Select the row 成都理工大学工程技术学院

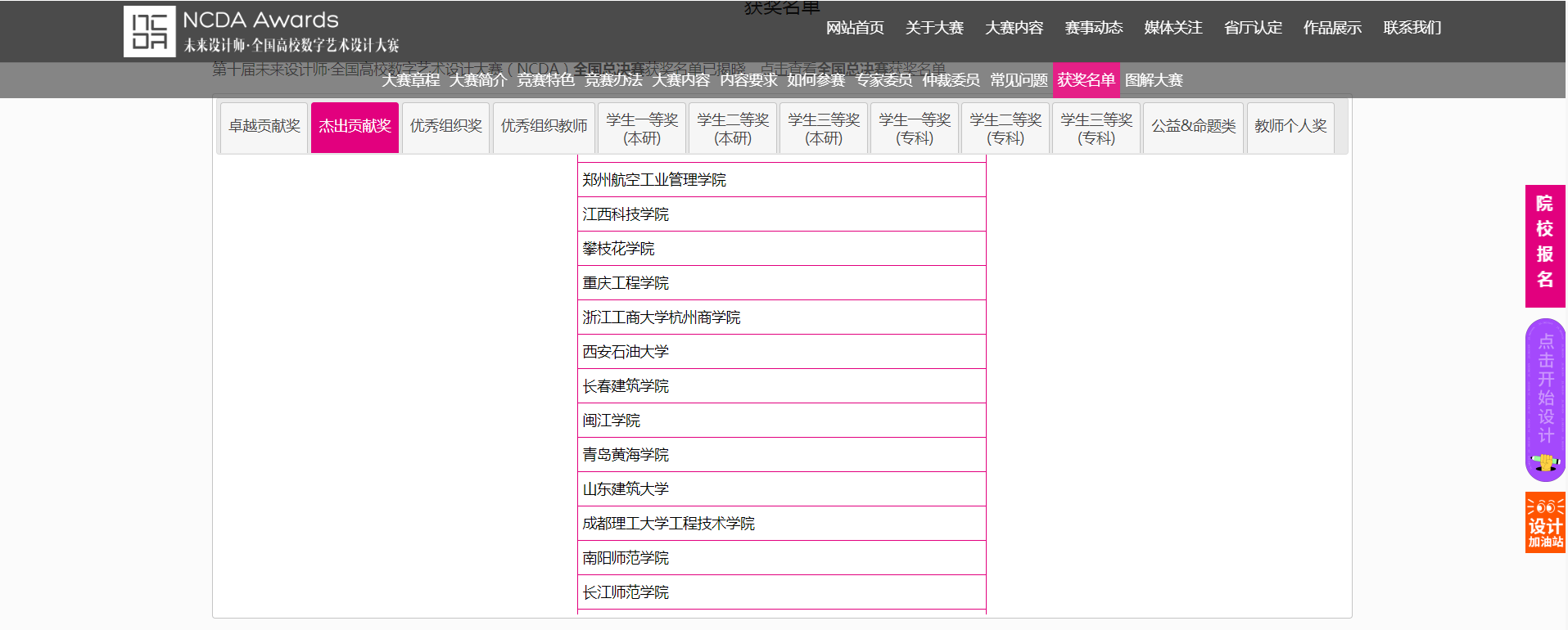[x=782, y=524]
